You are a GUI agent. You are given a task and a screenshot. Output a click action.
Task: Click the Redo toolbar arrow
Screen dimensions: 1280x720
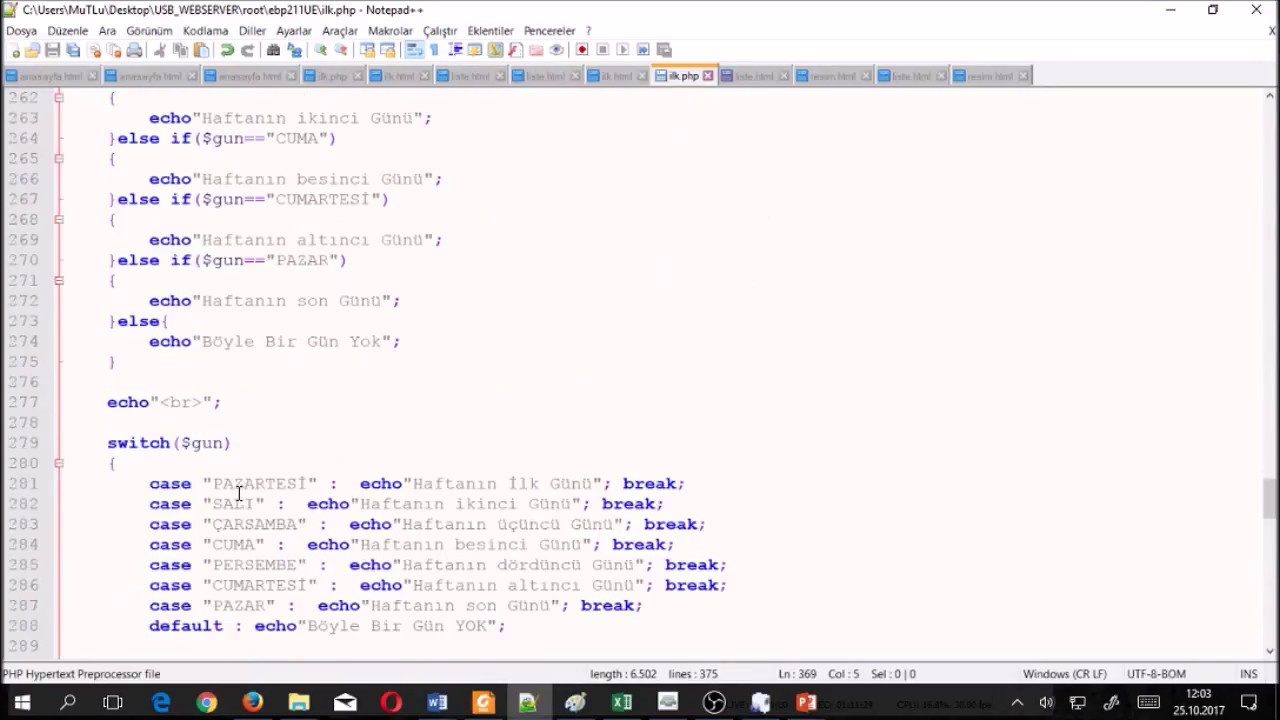coord(247,50)
